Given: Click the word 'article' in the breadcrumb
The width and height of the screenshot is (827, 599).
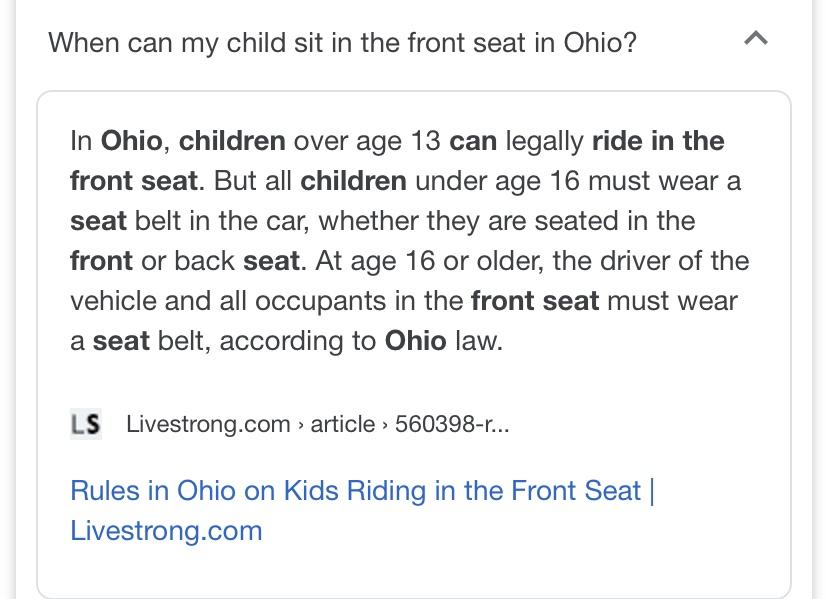Looking at the screenshot, I should [x=342, y=424].
